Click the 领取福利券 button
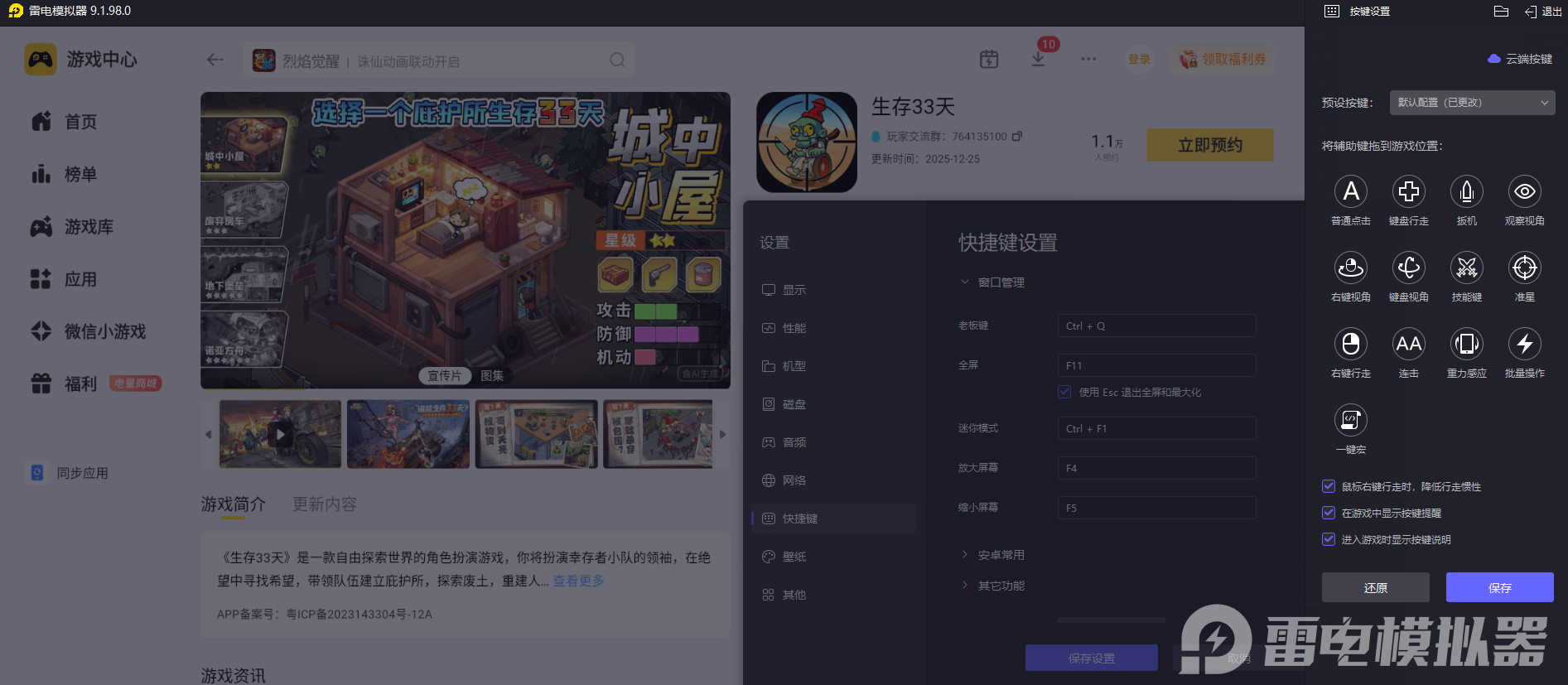1568x685 pixels. click(1223, 59)
